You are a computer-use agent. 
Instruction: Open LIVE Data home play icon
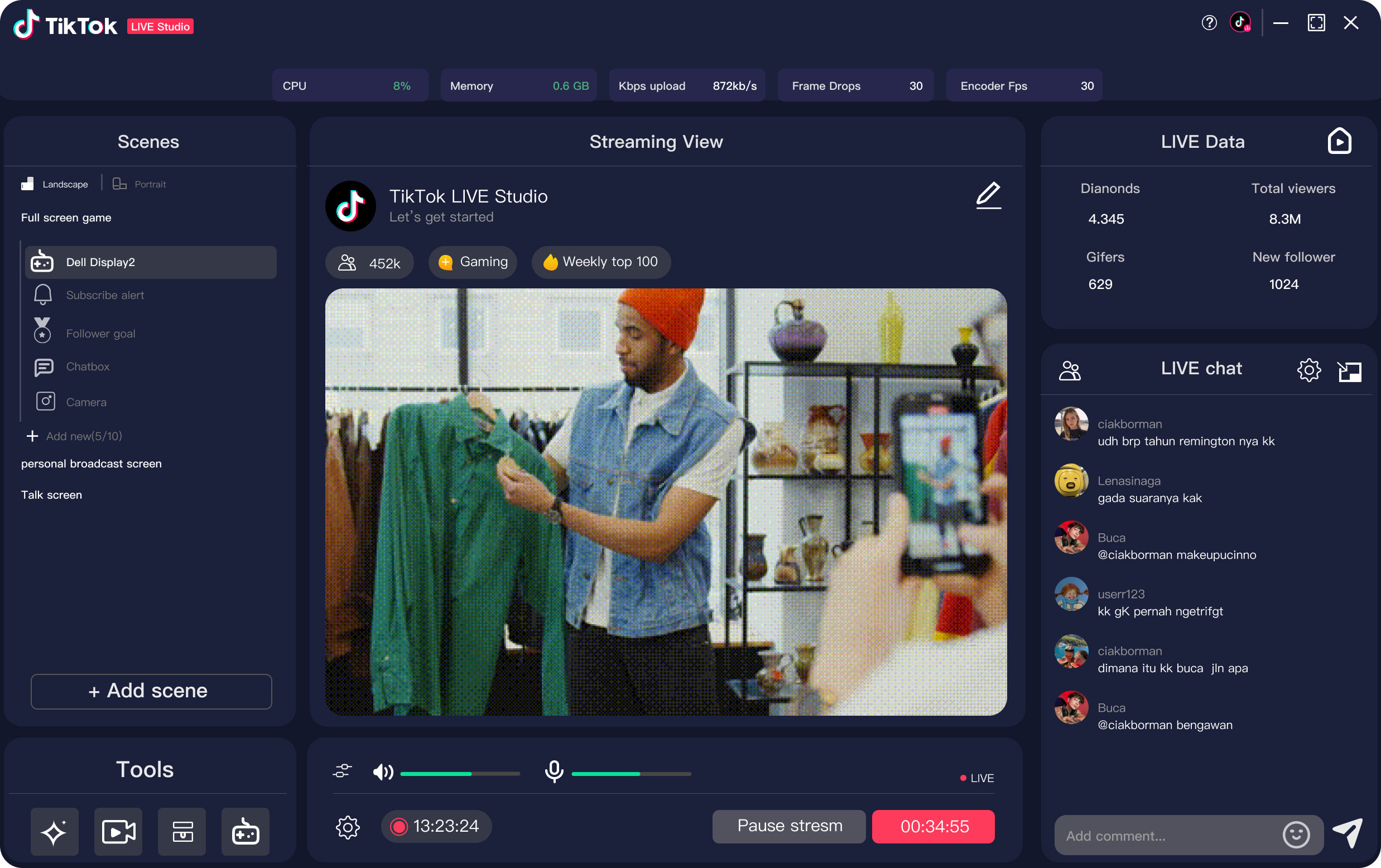point(1339,141)
